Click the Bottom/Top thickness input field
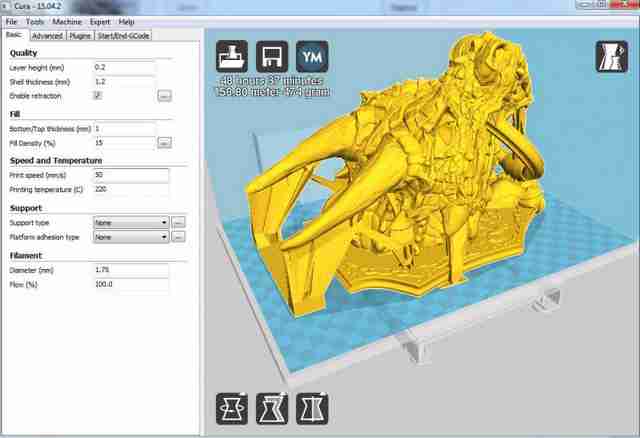This screenshot has height=438, width=640. (x=124, y=129)
